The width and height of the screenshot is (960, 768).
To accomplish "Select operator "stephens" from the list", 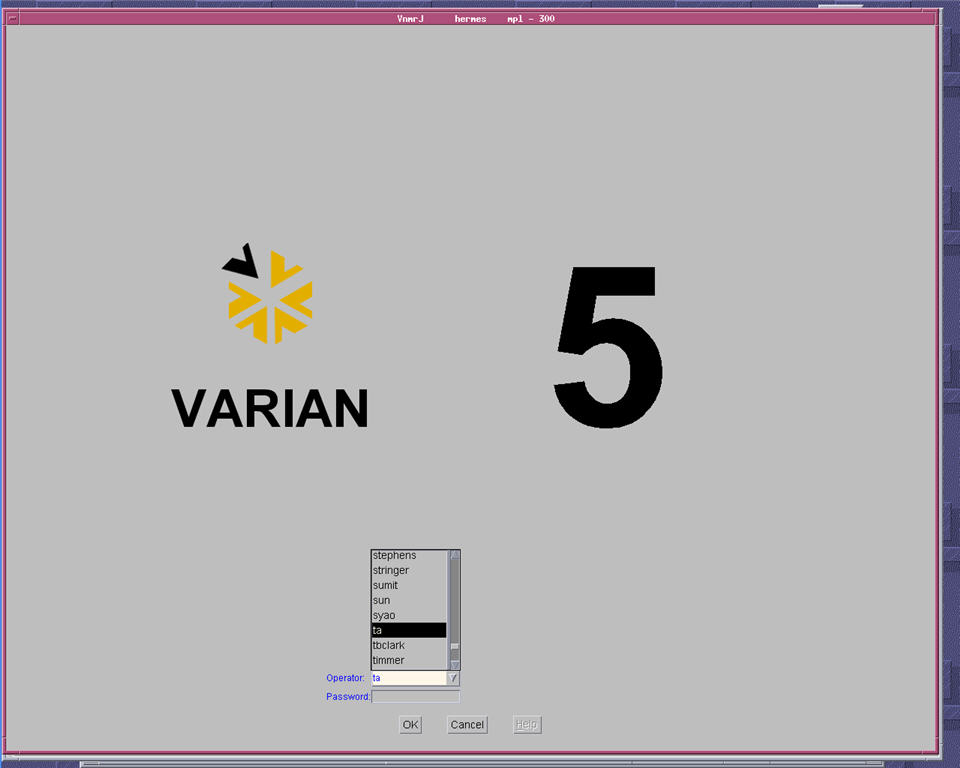I will (x=409, y=555).
